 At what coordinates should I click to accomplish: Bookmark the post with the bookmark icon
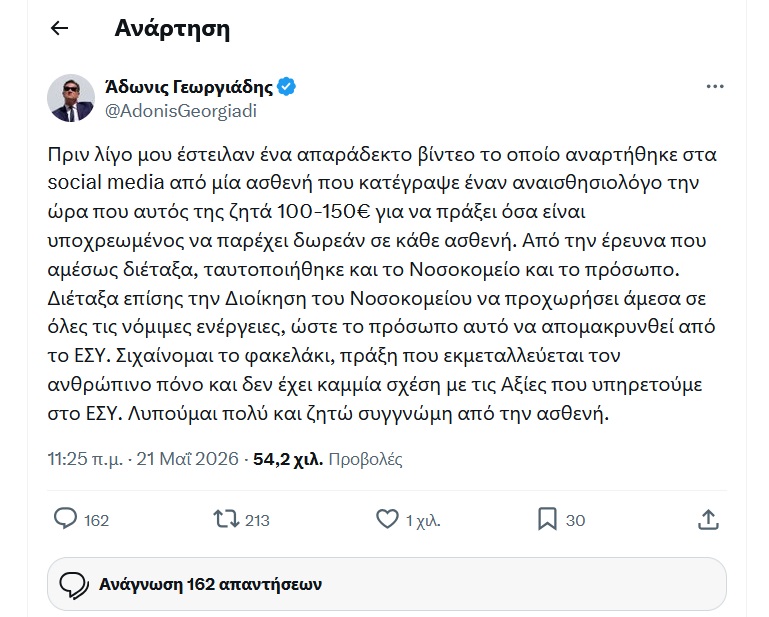click(547, 519)
